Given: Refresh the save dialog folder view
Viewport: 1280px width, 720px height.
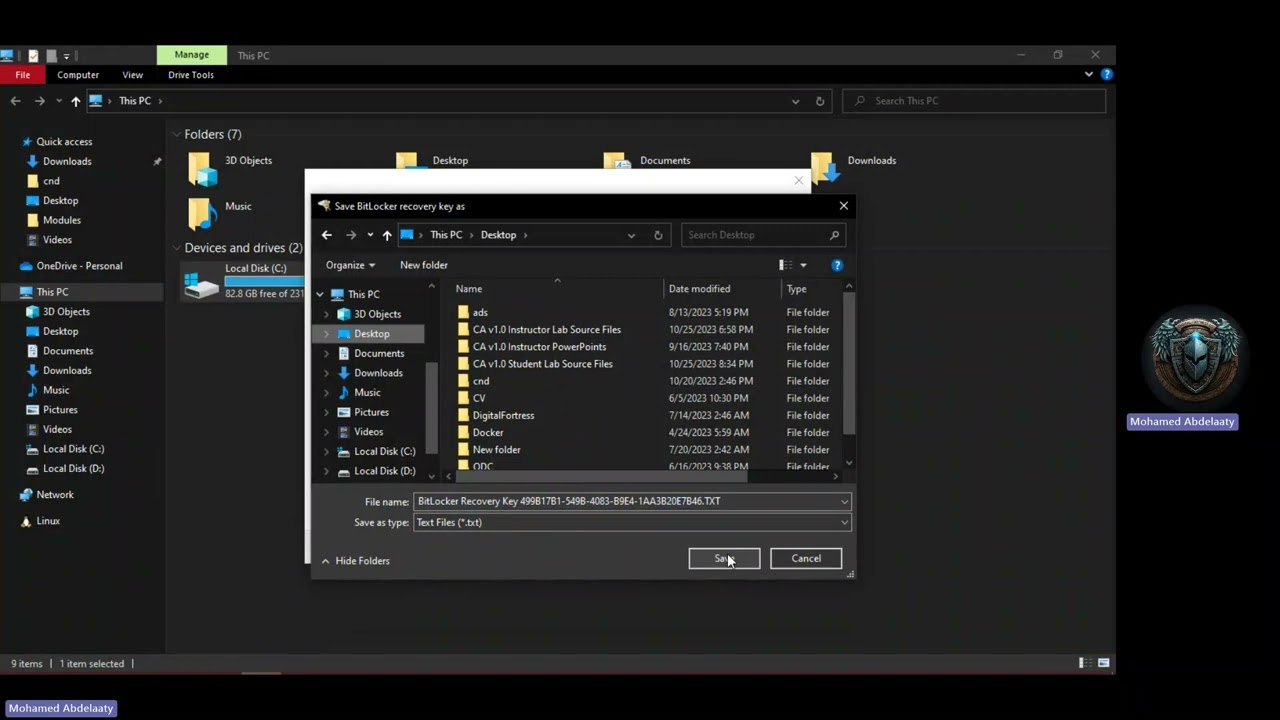Looking at the screenshot, I should click(658, 235).
